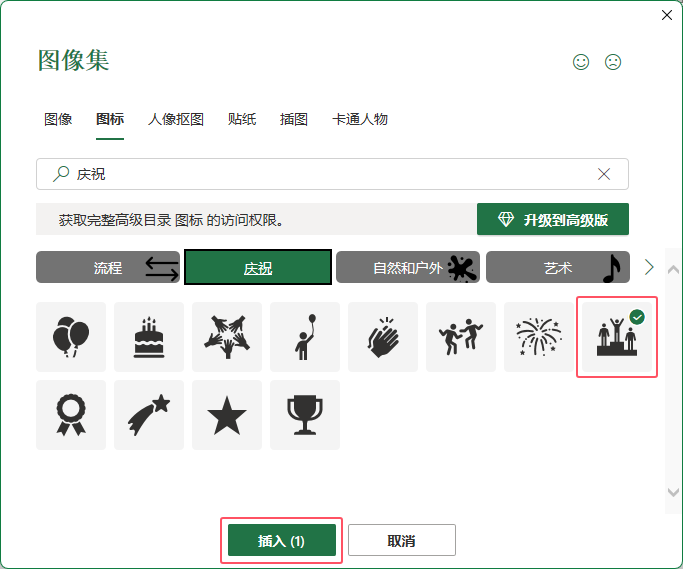Select the balloons icon

pyautogui.click(x=71, y=337)
